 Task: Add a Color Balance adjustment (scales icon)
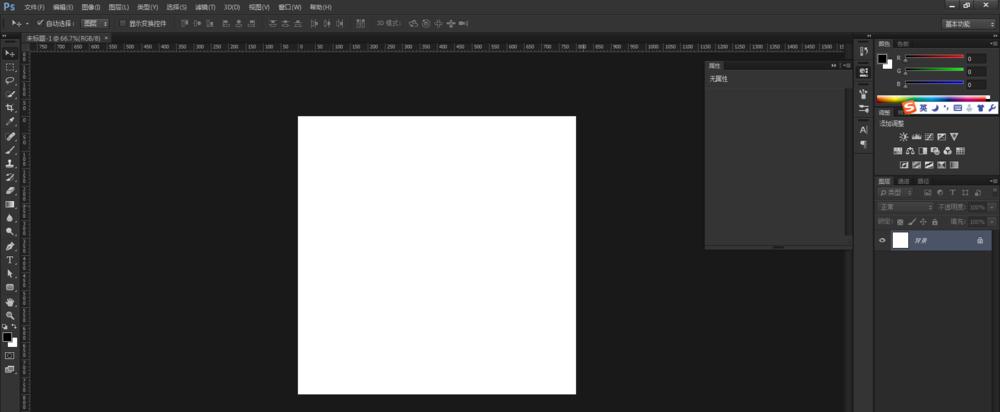click(910, 151)
